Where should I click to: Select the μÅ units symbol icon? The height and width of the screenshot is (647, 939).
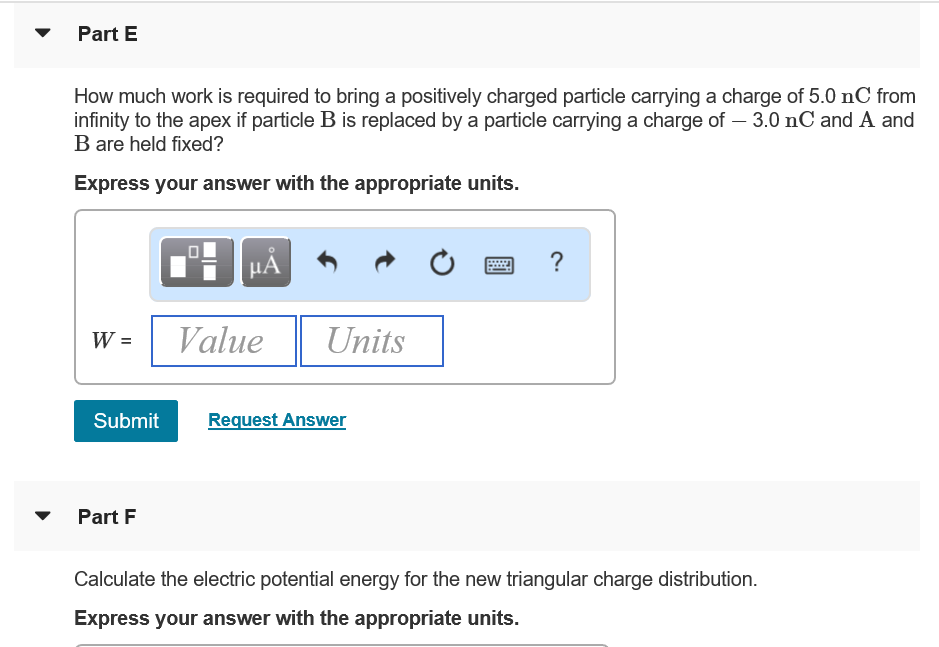264,262
